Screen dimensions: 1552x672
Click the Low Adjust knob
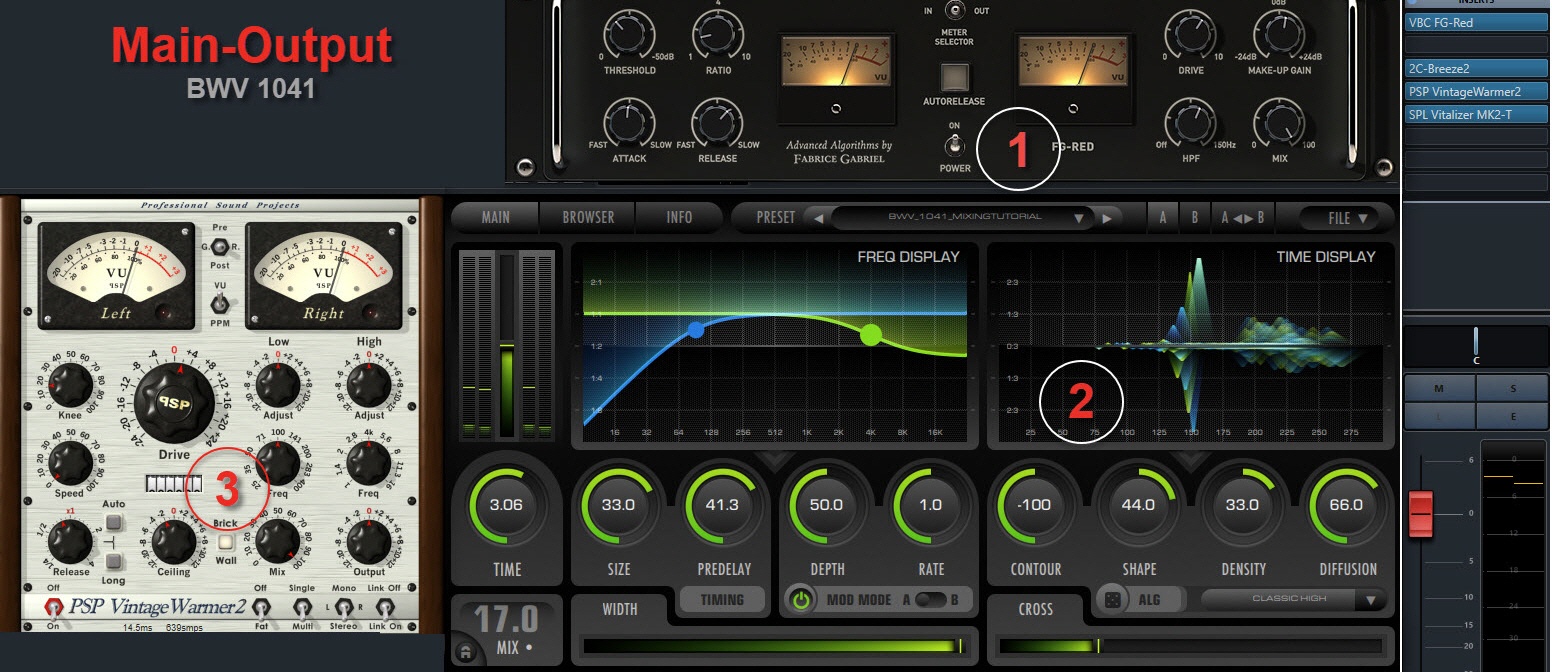click(x=277, y=384)
